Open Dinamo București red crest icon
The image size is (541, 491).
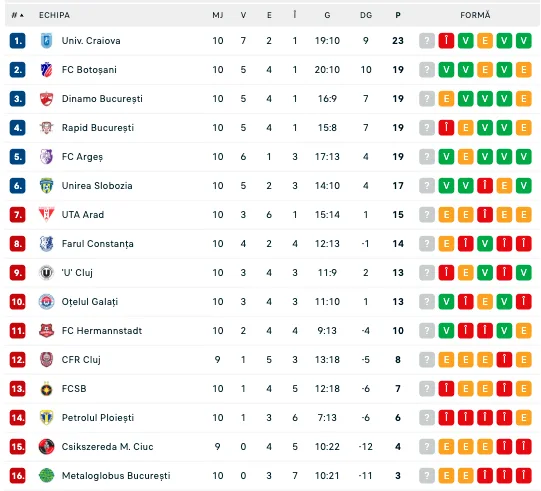coord(46,99)
